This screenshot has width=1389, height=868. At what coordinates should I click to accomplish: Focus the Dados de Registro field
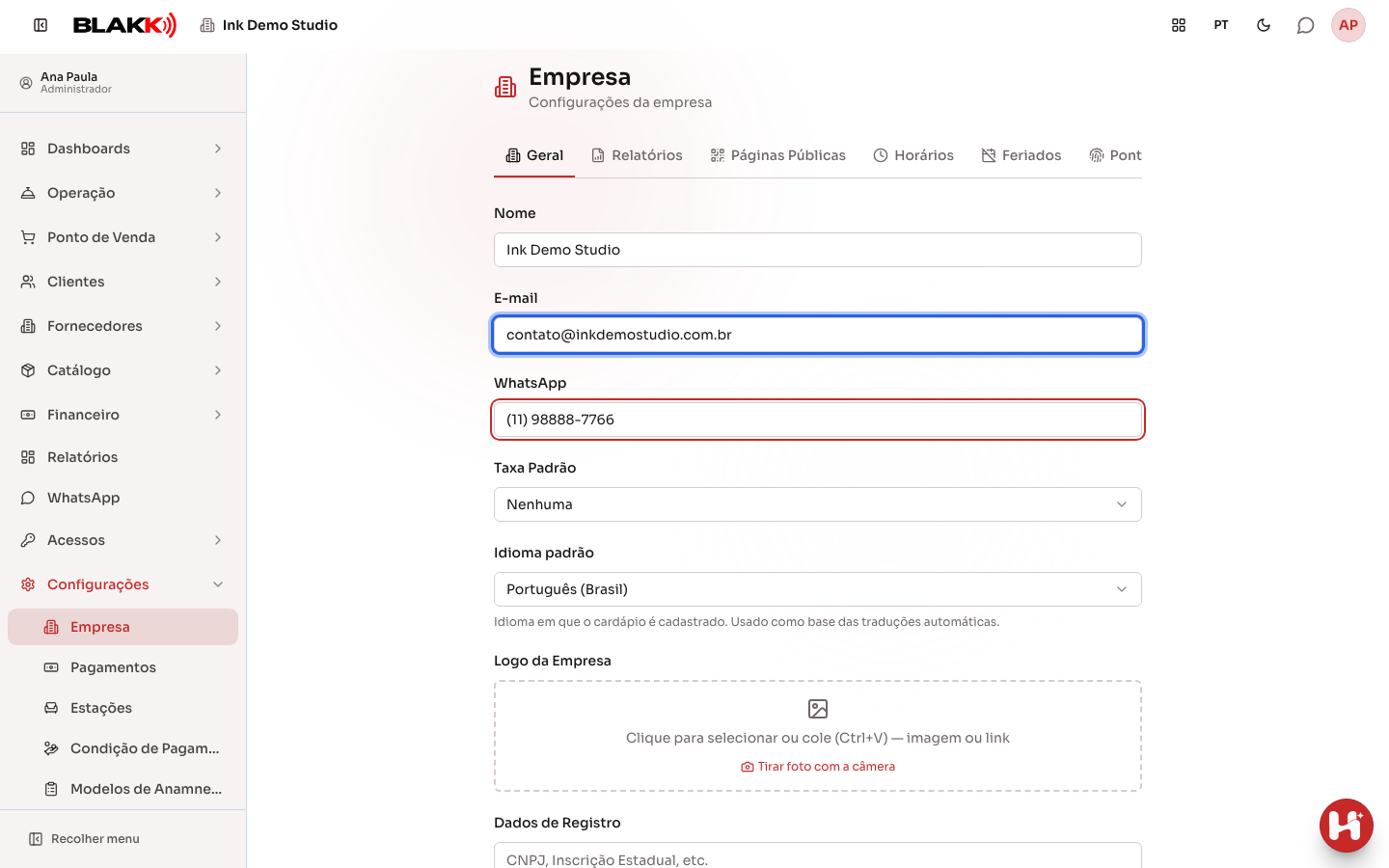pyautogui.click(x=818, y=856)
